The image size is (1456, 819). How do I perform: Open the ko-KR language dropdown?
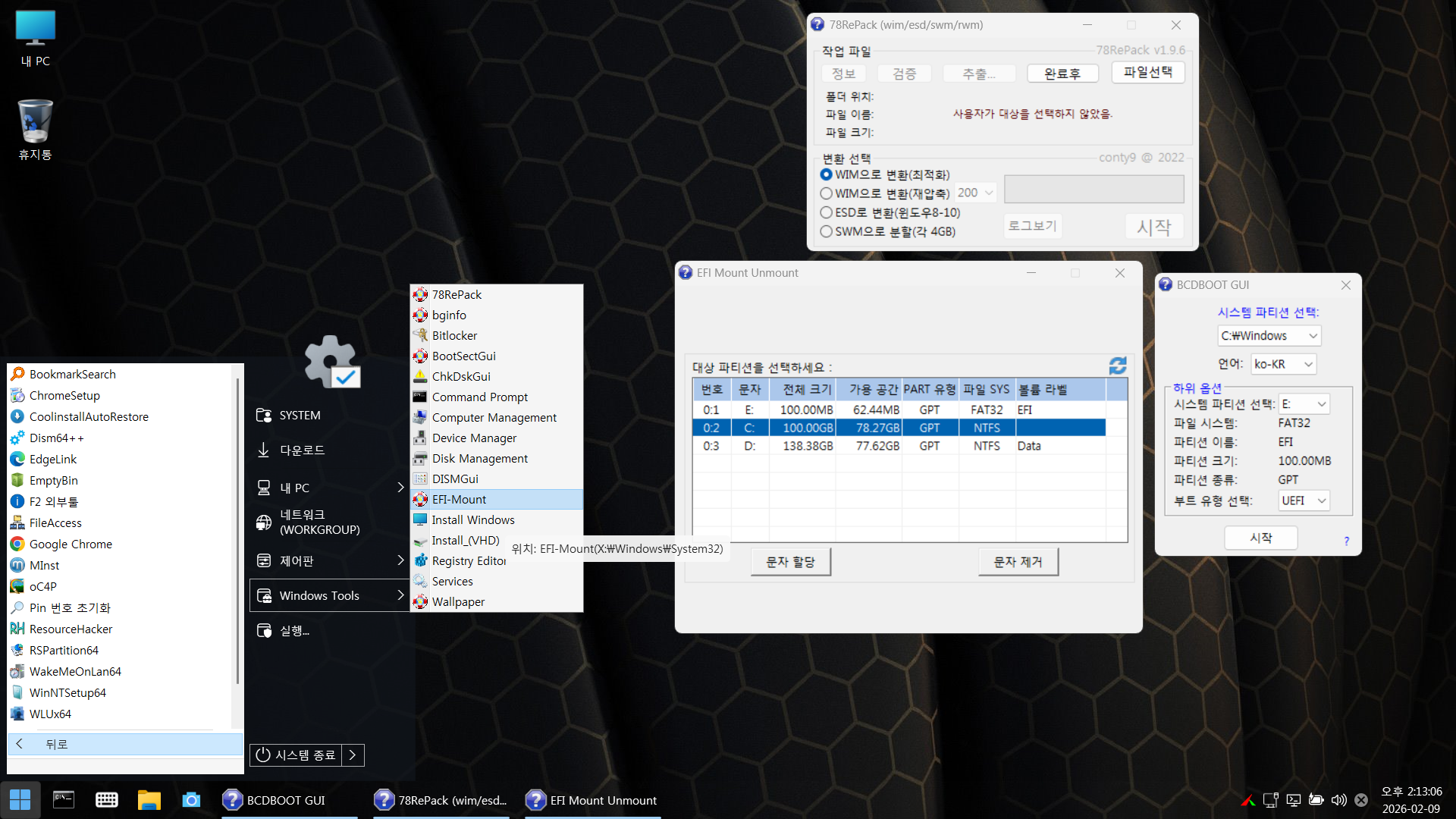1283,364
